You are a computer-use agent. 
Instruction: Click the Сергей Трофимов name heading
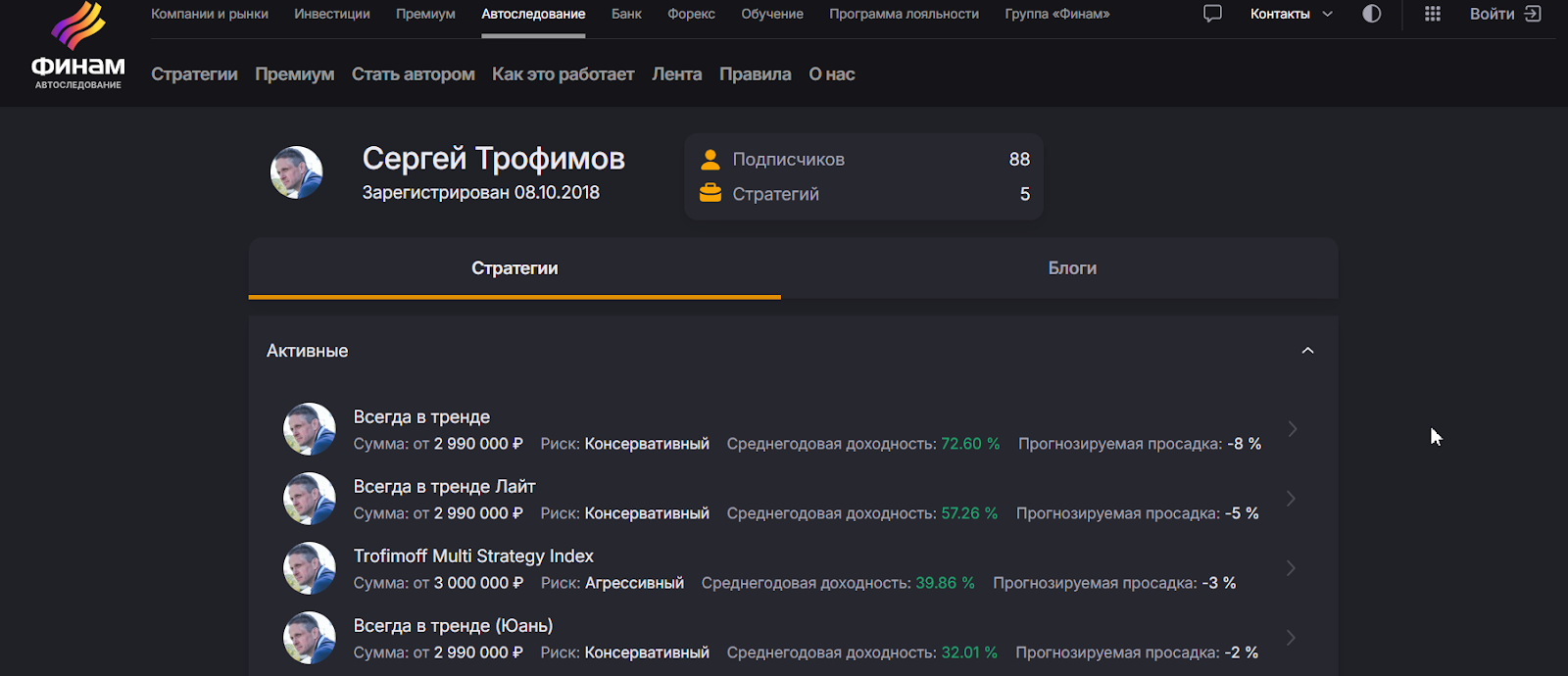(x=494, y=159)
